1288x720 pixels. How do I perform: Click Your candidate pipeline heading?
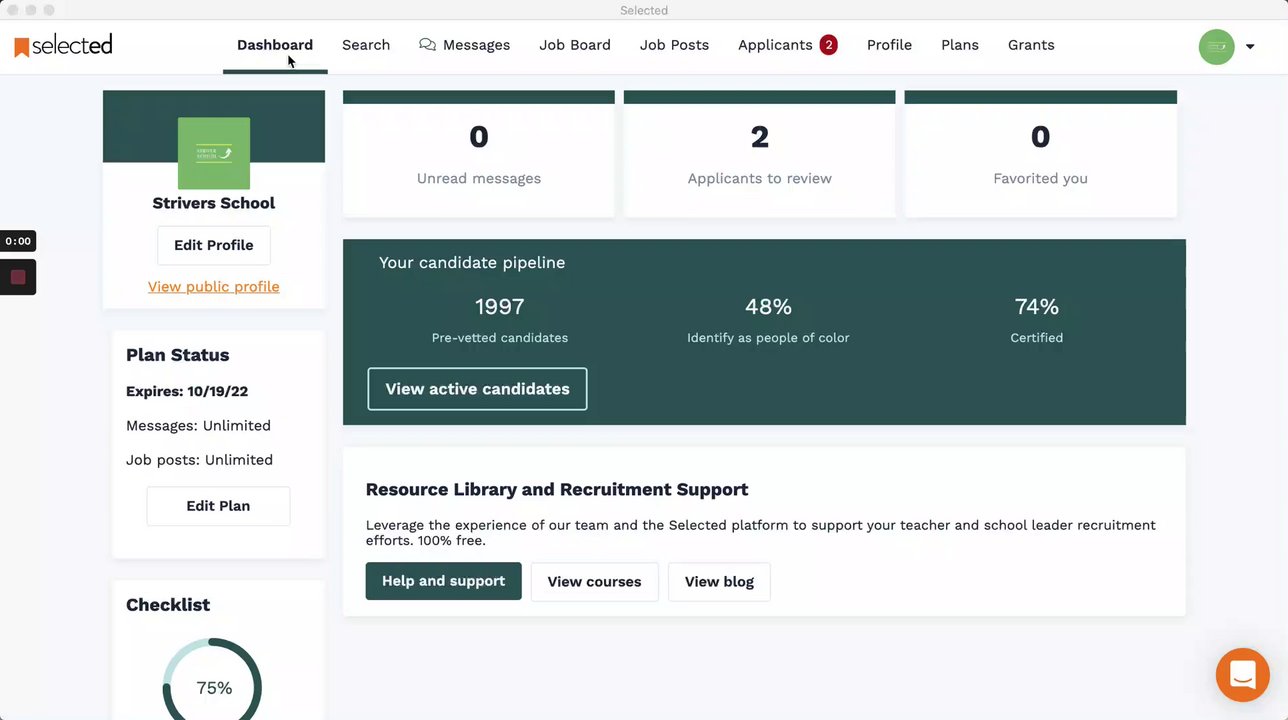(x=472, y=263)
